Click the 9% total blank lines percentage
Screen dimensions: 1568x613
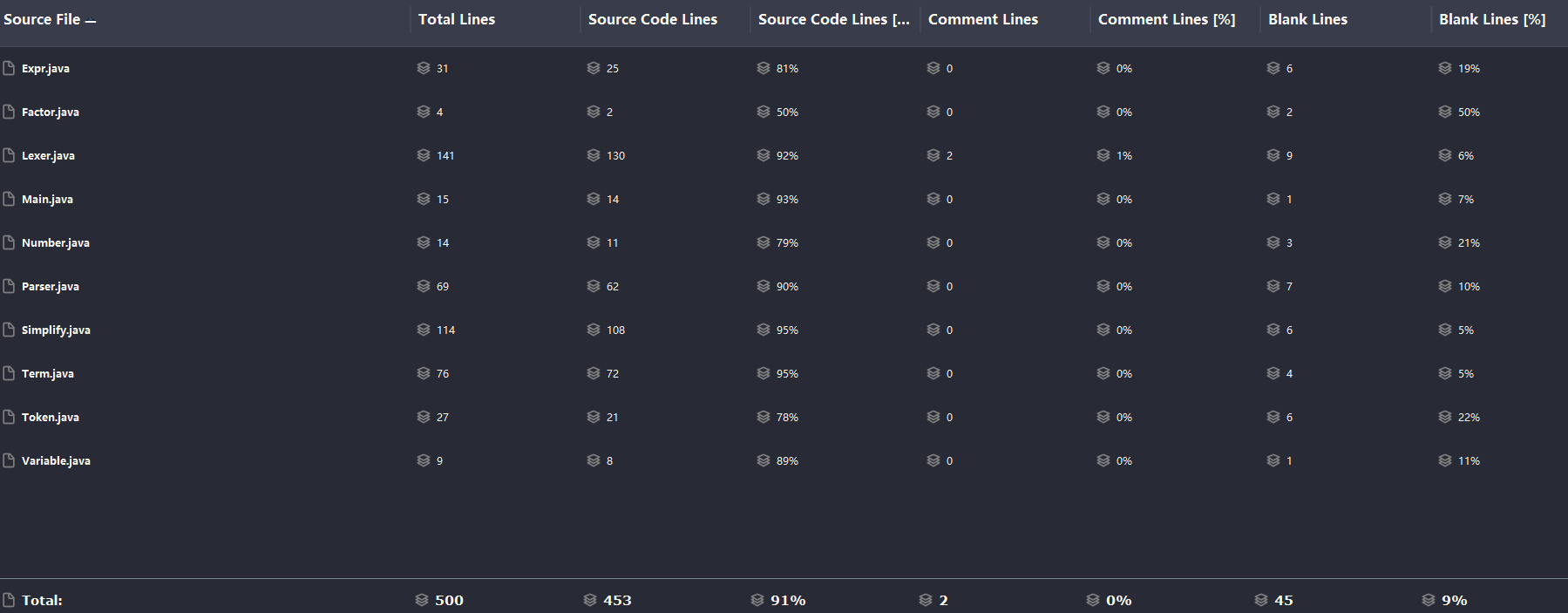[x=1454, y=600]
